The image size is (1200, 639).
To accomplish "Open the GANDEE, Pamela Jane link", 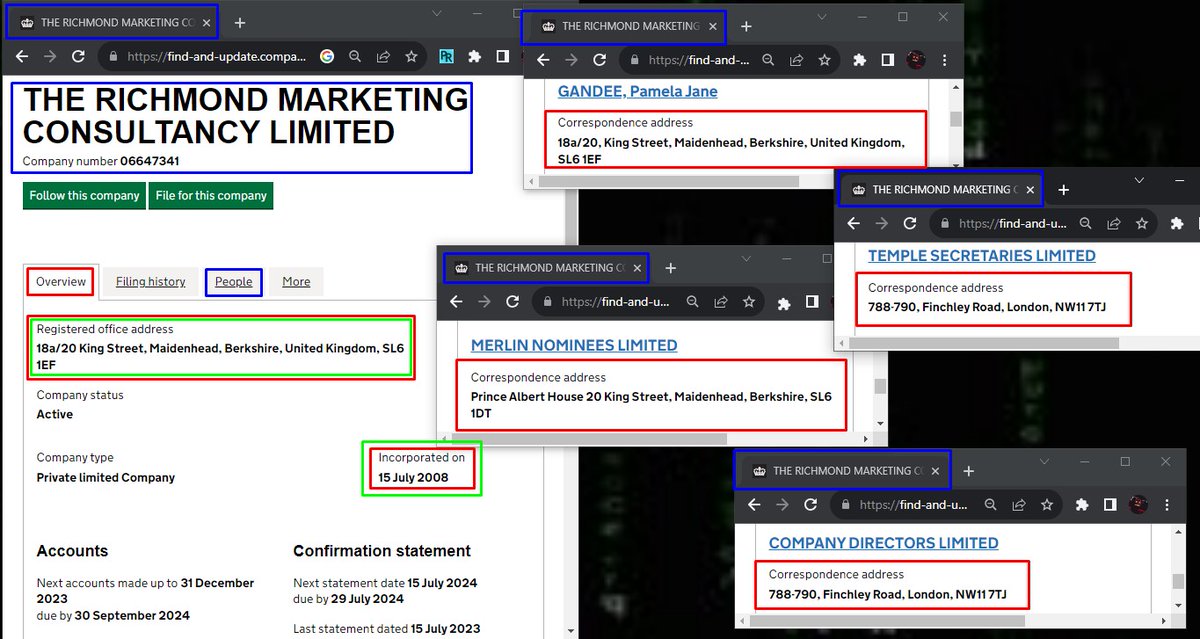I will tap(637, 92).
